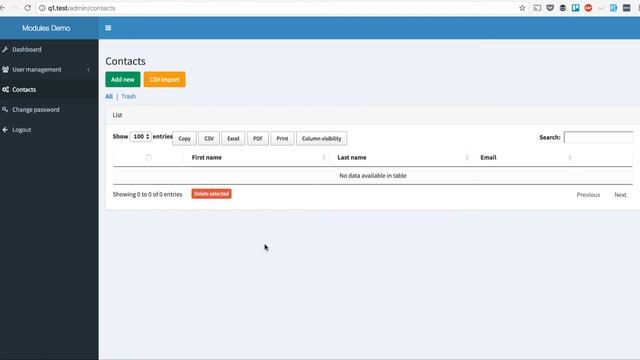Click the List panel header text
640x360 pixels.
117,115
